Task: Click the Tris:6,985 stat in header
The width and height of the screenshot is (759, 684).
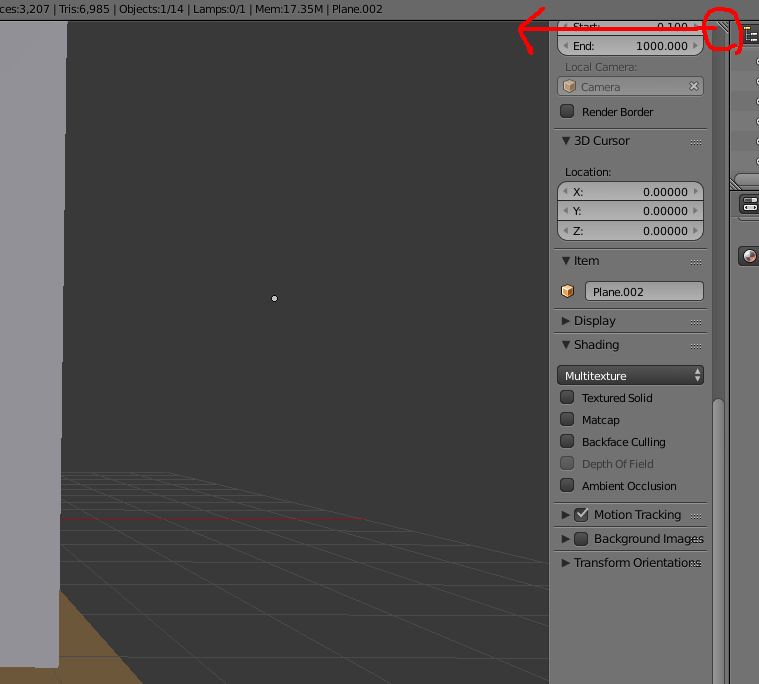Action: coord(84,9)
